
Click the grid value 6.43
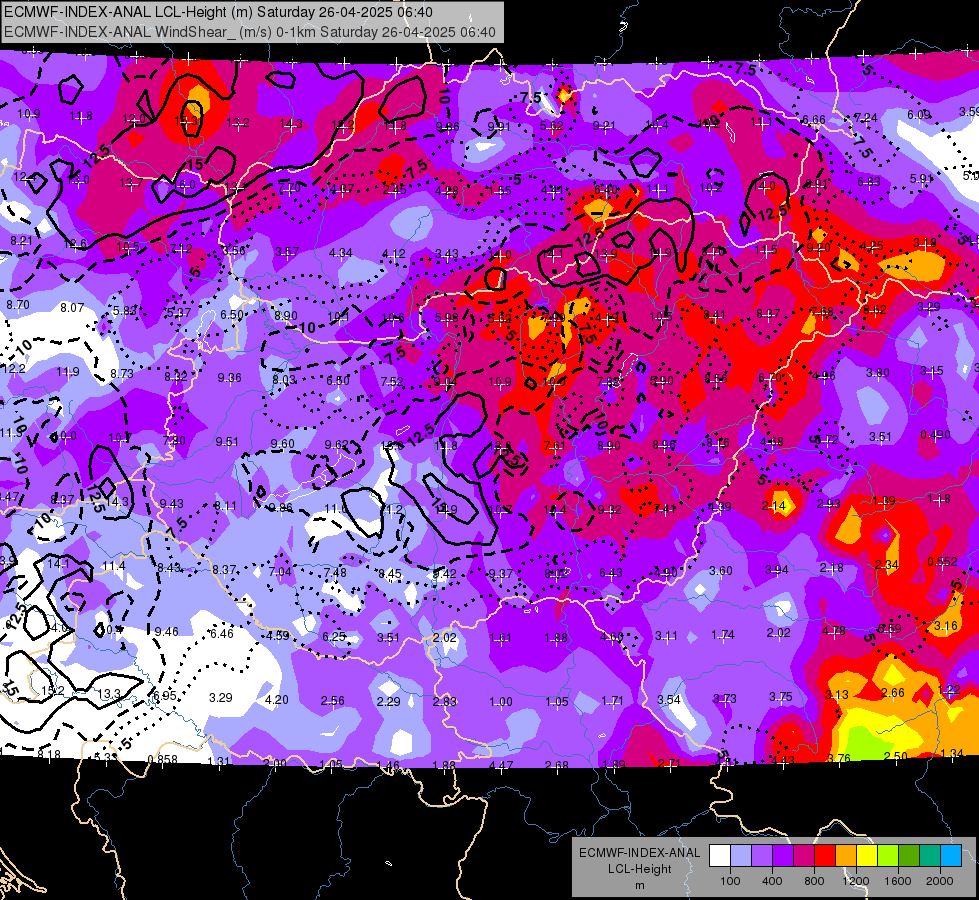(611, 573)
